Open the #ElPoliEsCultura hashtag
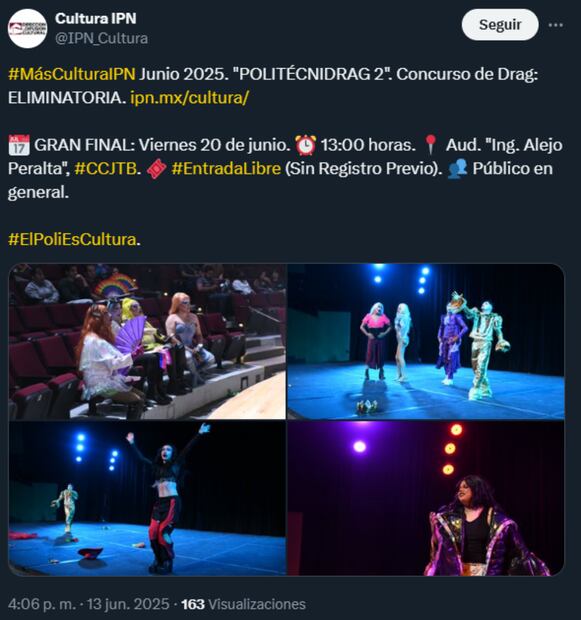The width and height of the screenshot is (581, 620). [x=72, y=240]
